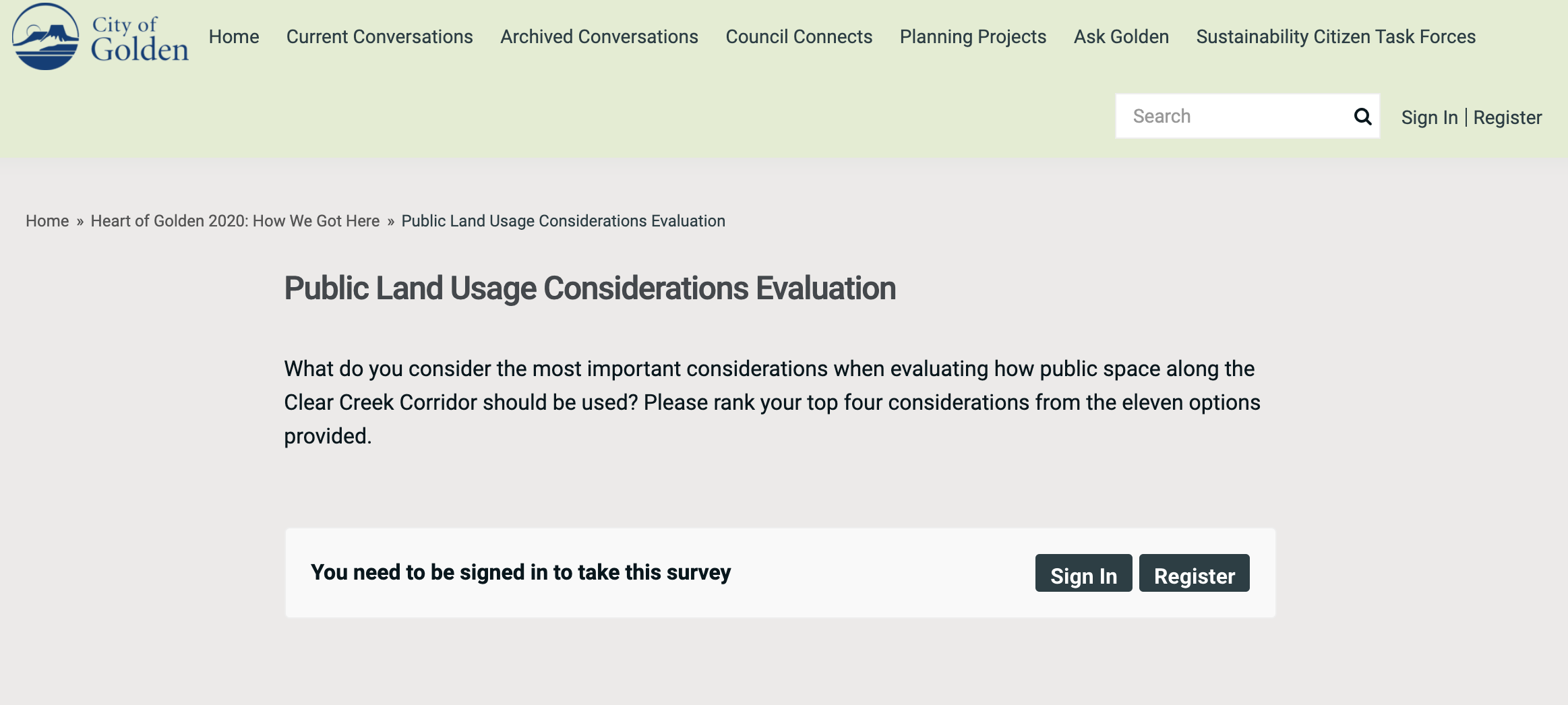The width and height of the screenshot is (1568, 705).
Task: Select Council Connects in navigation
Action: [799, 36]
